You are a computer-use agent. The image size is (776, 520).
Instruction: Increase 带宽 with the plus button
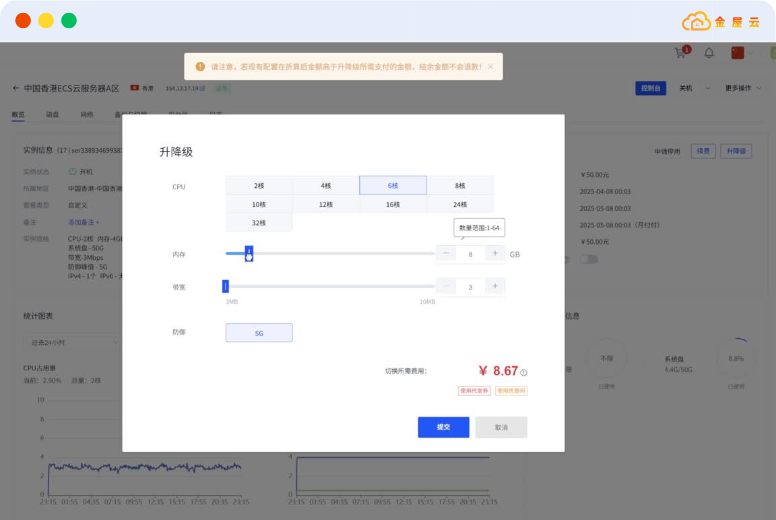[494, 287]
